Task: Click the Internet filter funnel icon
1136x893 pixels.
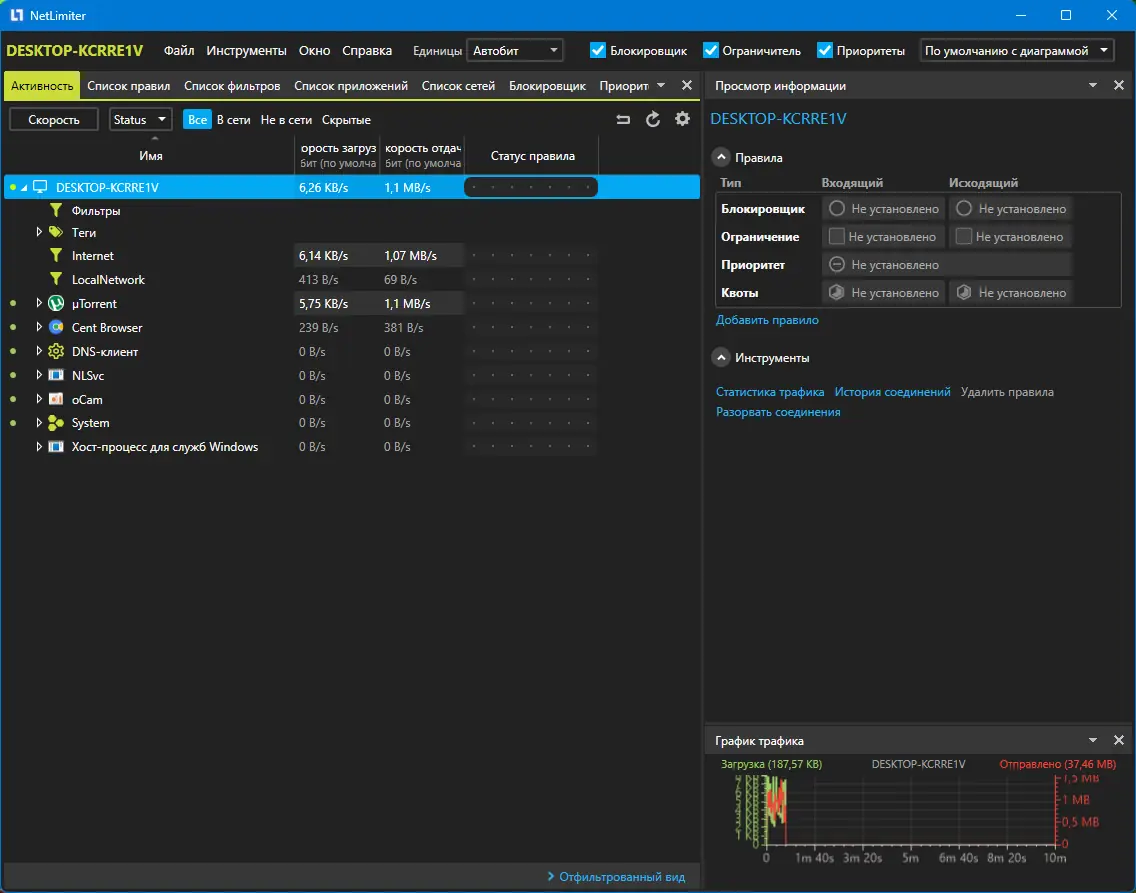Action: pos(56,256)
